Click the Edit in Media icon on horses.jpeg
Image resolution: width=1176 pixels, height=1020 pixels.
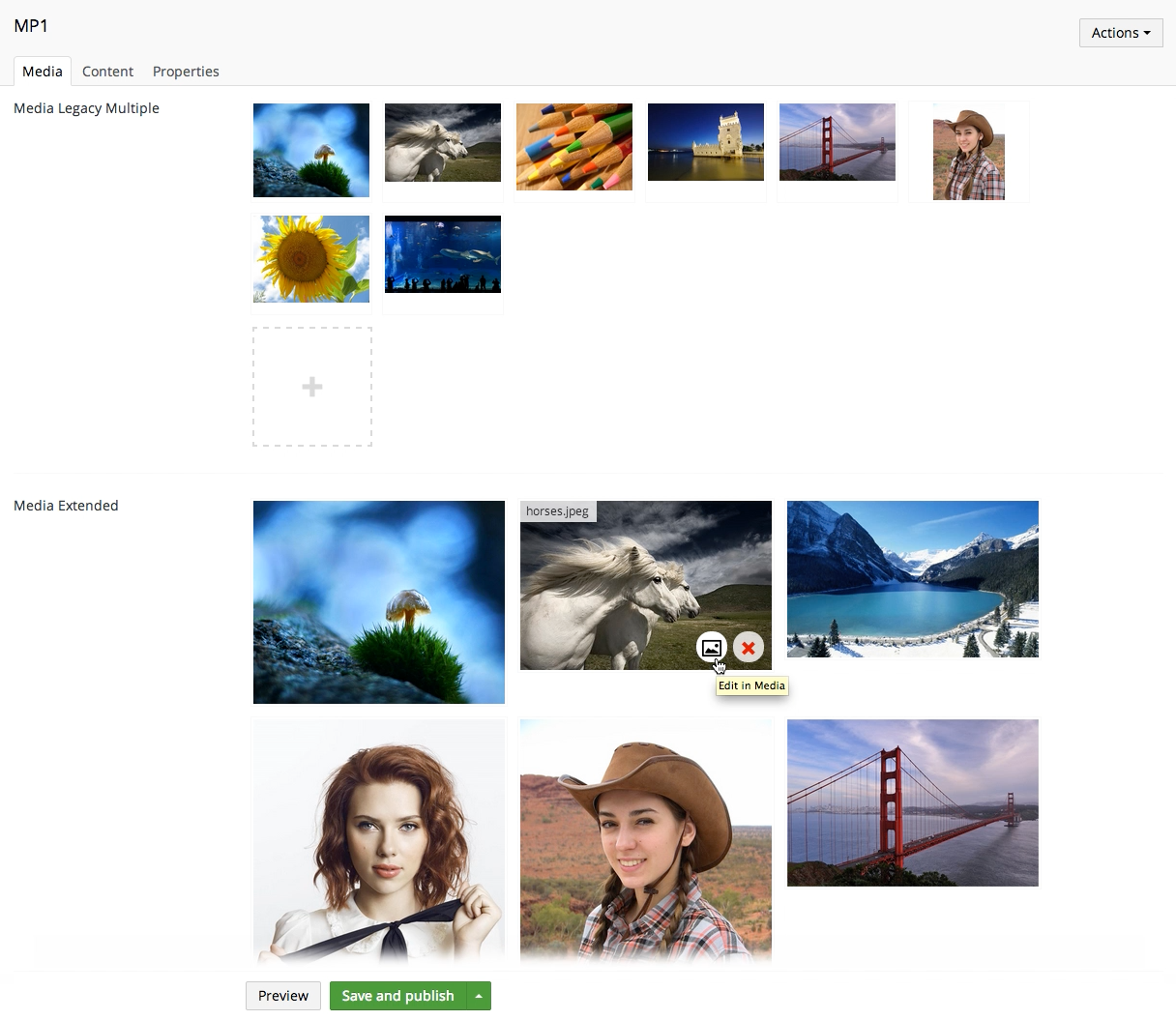click(712, 647)
